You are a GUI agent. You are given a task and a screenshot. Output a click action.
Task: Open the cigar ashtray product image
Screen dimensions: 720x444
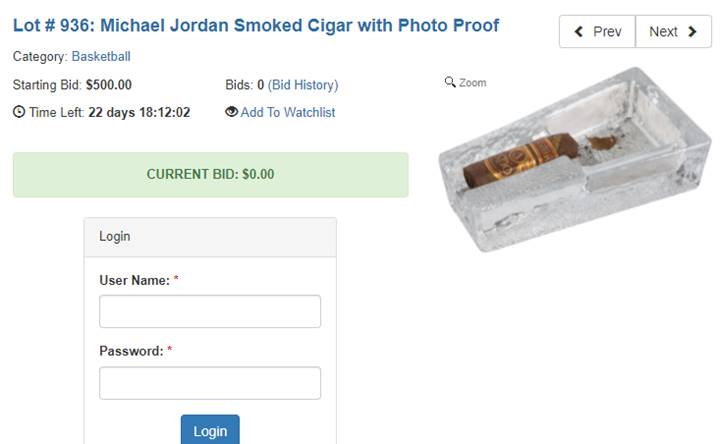(575, 160)
